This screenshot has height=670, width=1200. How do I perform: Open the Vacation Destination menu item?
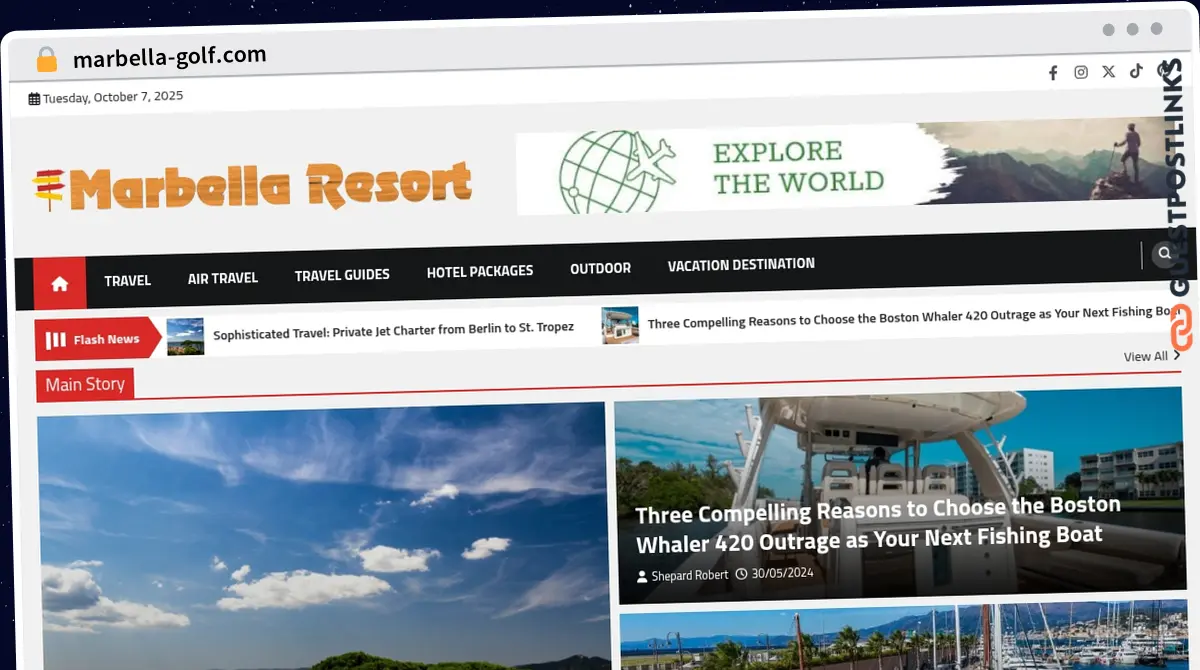point(741,264)
